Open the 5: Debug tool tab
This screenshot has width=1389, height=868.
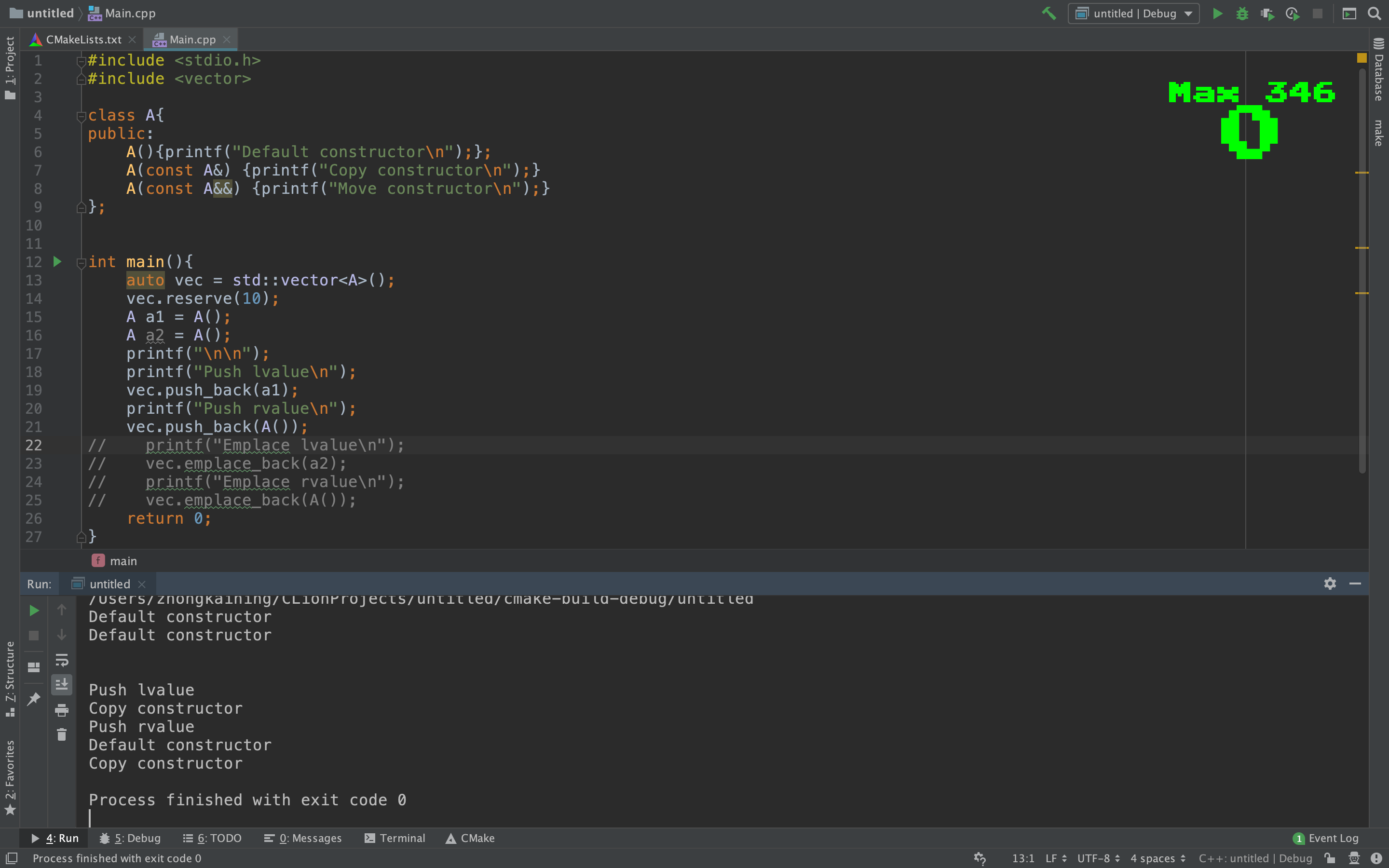[130, 838]
